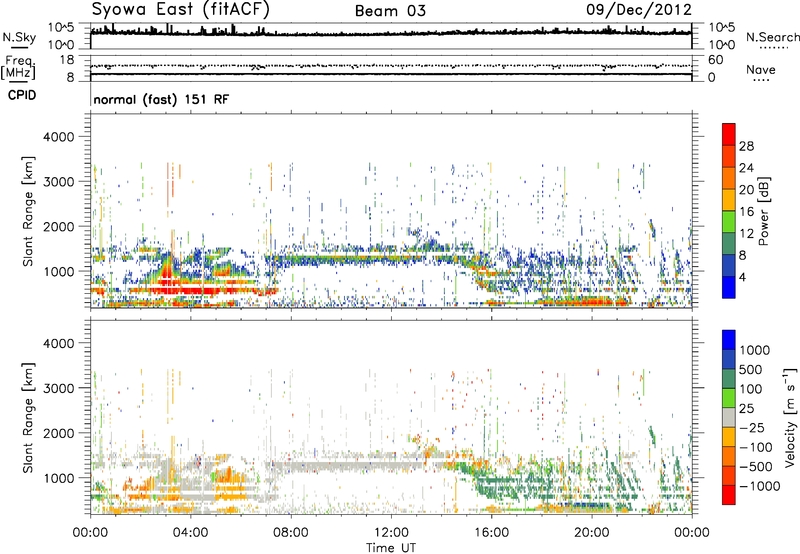Screen dimensions: 800x554
Task: Click the '500' tick on Velocity colorbar
Action: coord(751,370)
